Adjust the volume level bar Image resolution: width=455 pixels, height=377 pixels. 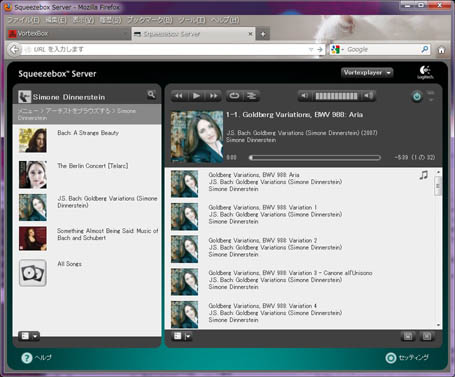click(x=336, y=96)
